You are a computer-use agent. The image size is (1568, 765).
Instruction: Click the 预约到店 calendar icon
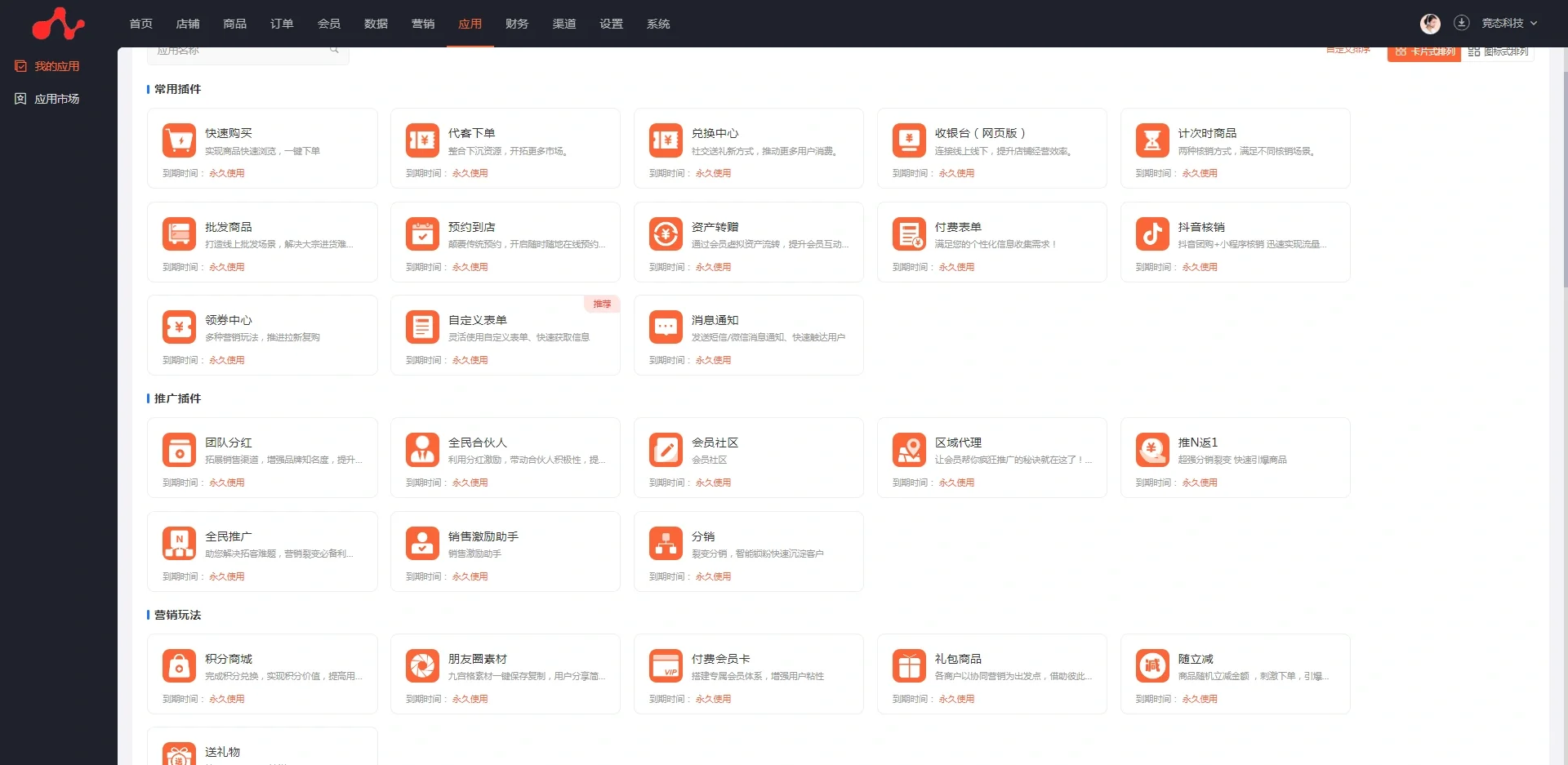coord(422,234)
